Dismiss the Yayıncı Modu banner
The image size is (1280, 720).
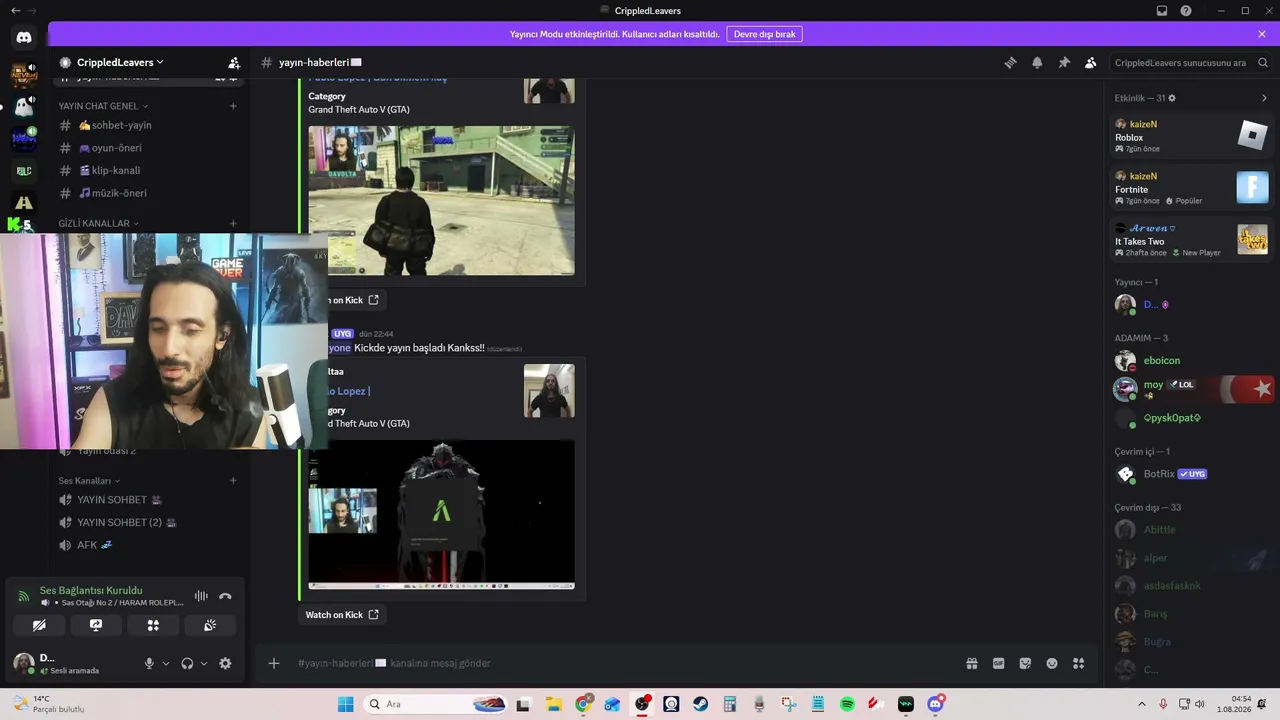1262,34
